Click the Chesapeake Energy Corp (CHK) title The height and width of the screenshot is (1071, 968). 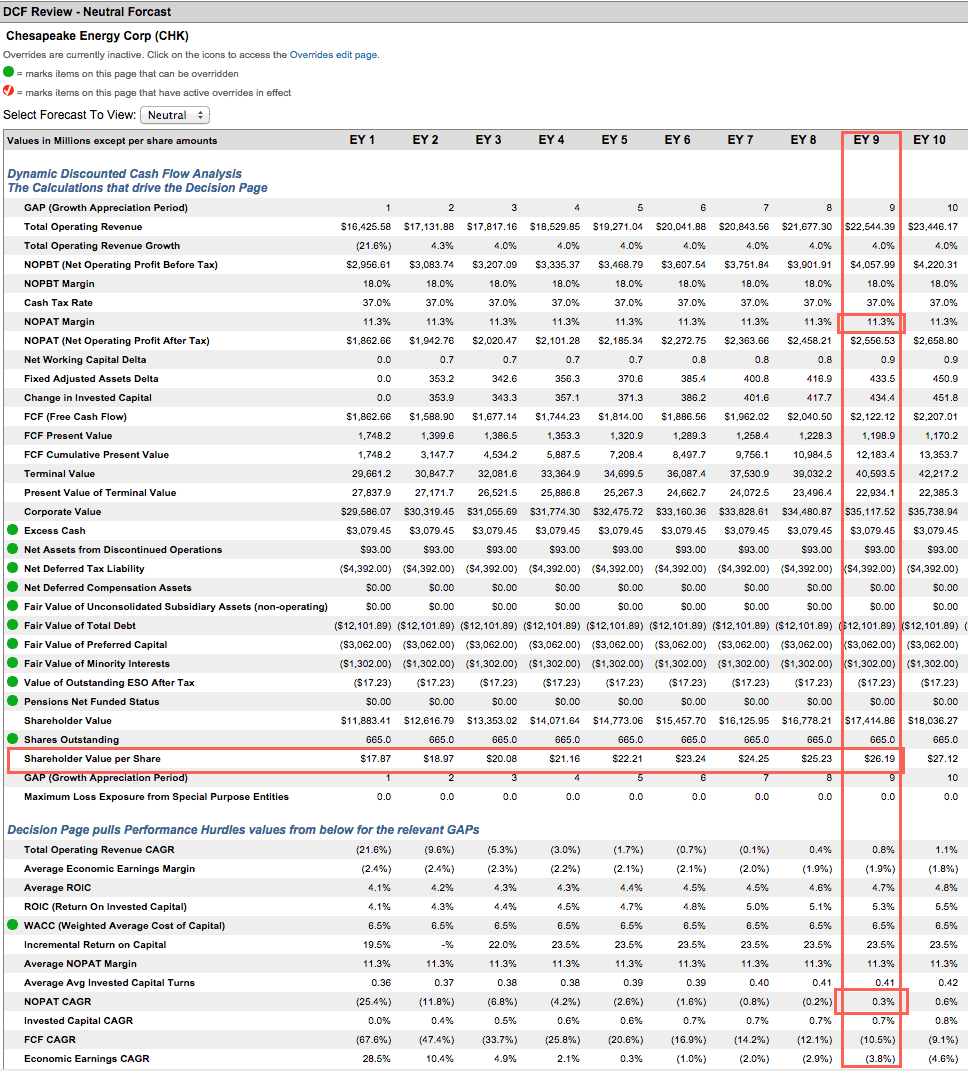97,36
